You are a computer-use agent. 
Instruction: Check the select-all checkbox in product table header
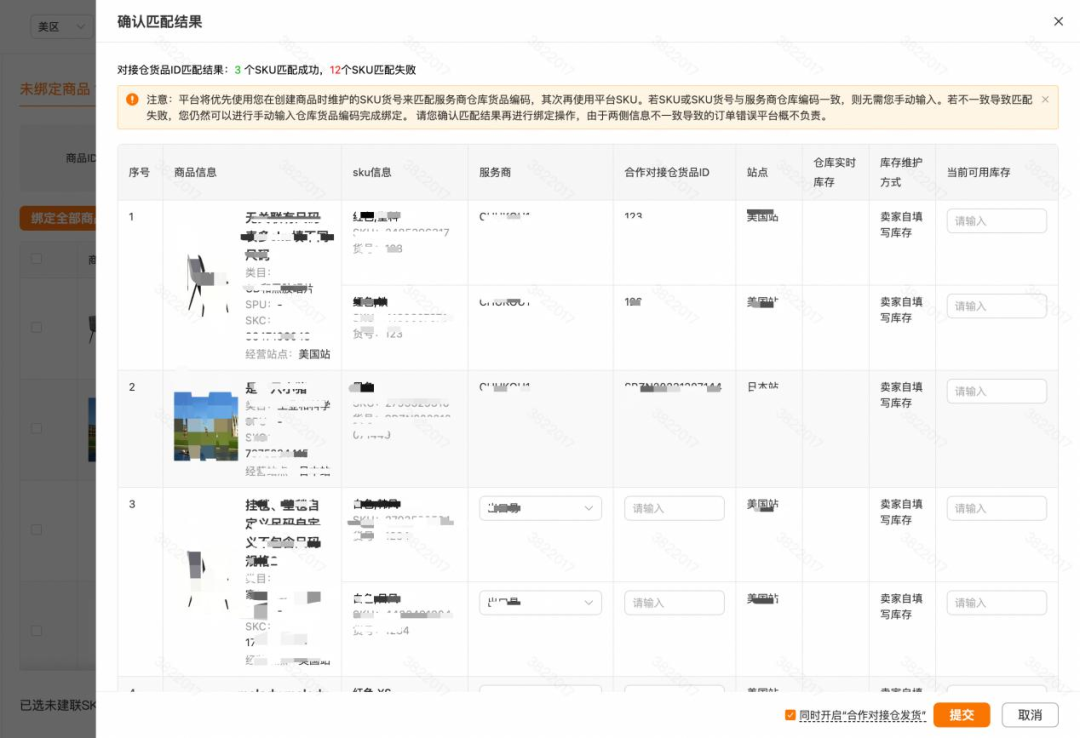[37, 258]
